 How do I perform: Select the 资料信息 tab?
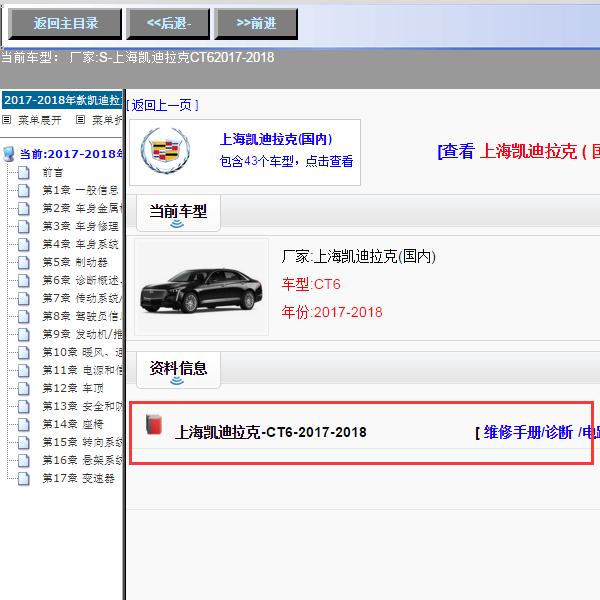178,370
